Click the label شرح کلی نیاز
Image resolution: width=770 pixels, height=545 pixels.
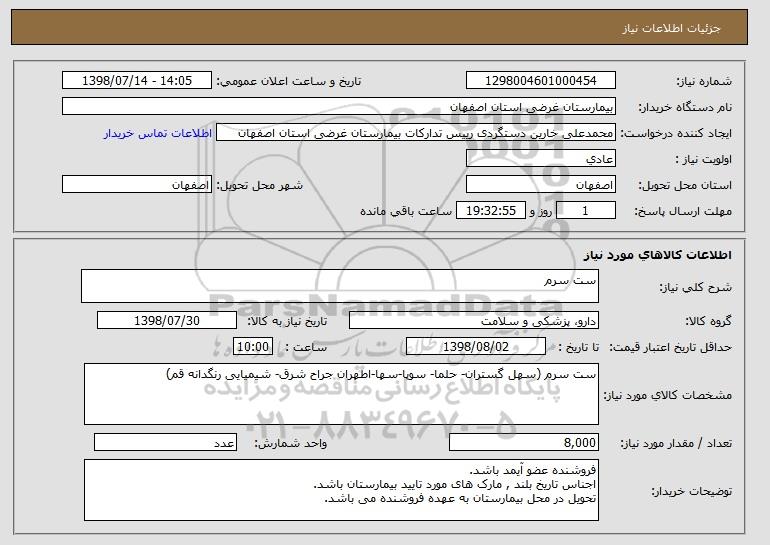(x=696, y=287)
